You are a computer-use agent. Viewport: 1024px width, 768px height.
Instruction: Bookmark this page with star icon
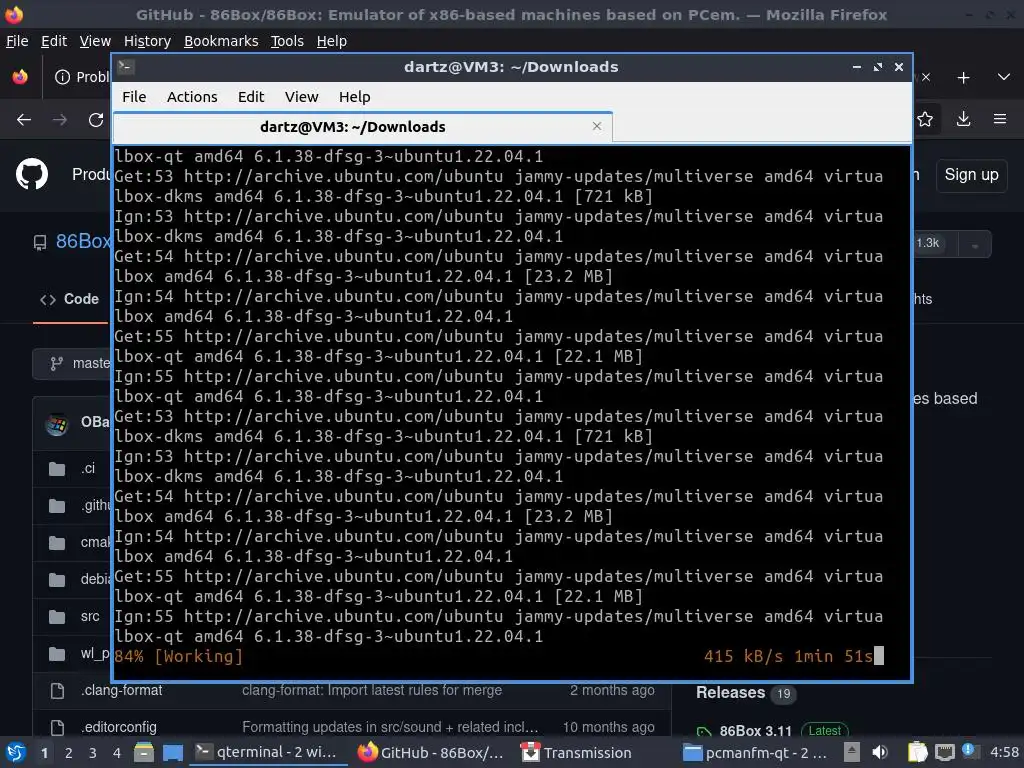tap(925, 119)
